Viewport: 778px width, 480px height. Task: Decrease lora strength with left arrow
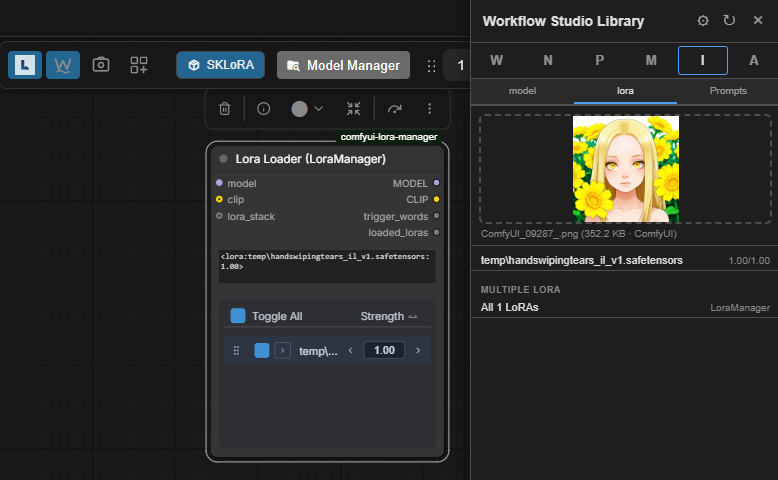click(x=351, y=350)
